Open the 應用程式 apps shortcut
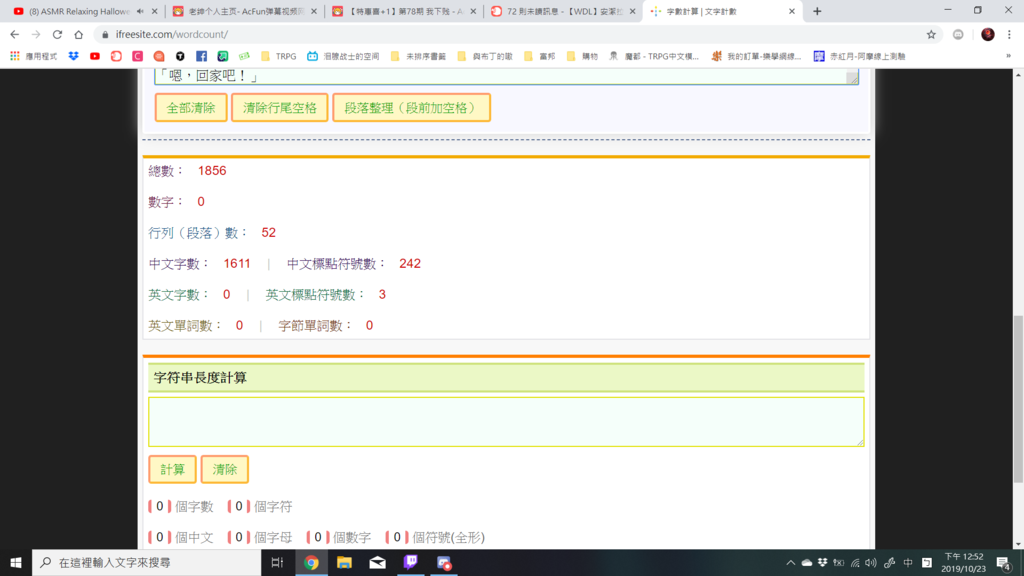This screenshot has height=576, width=1024. point(33,56)
